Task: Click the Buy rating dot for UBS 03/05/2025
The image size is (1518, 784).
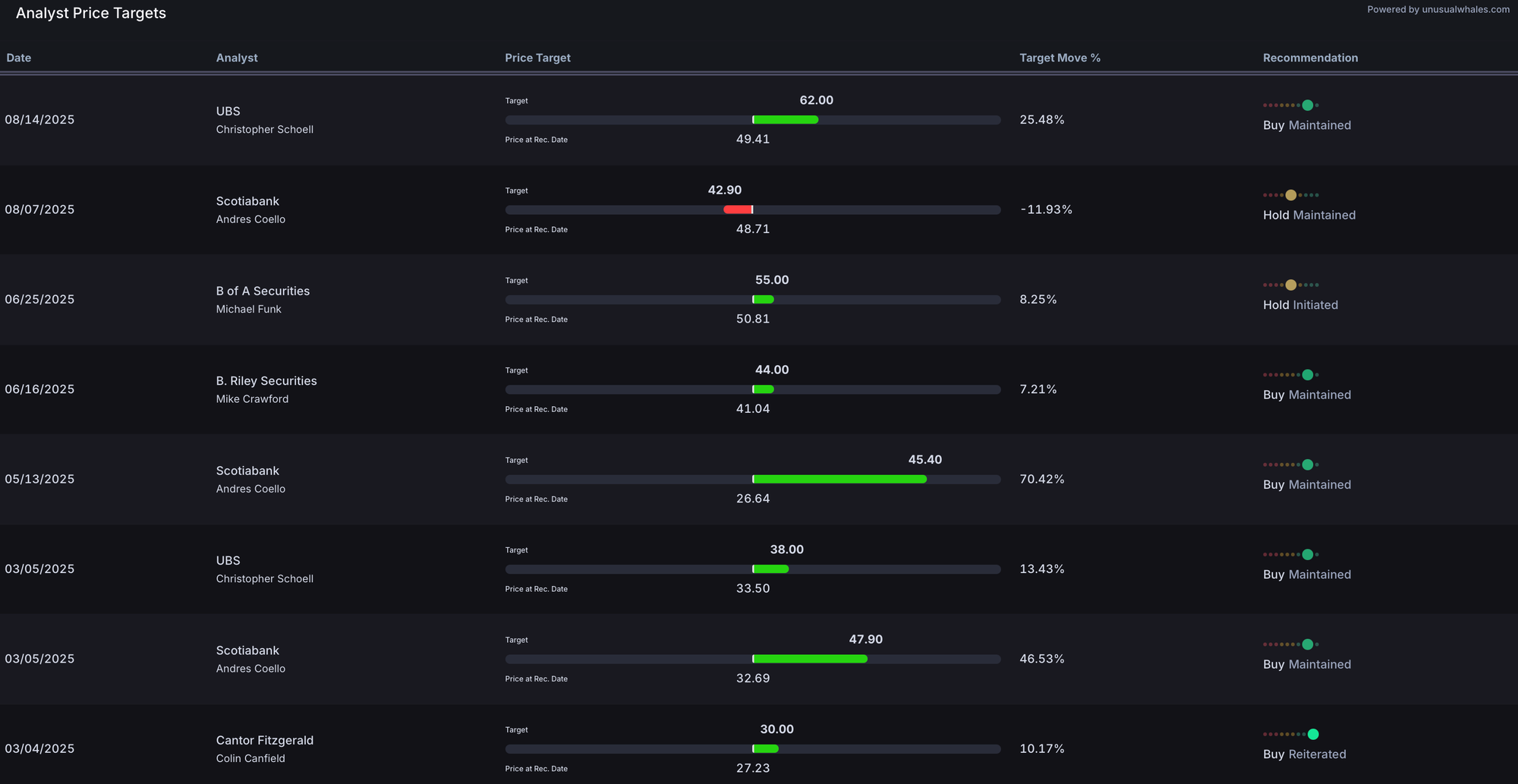Action: 1307,555
